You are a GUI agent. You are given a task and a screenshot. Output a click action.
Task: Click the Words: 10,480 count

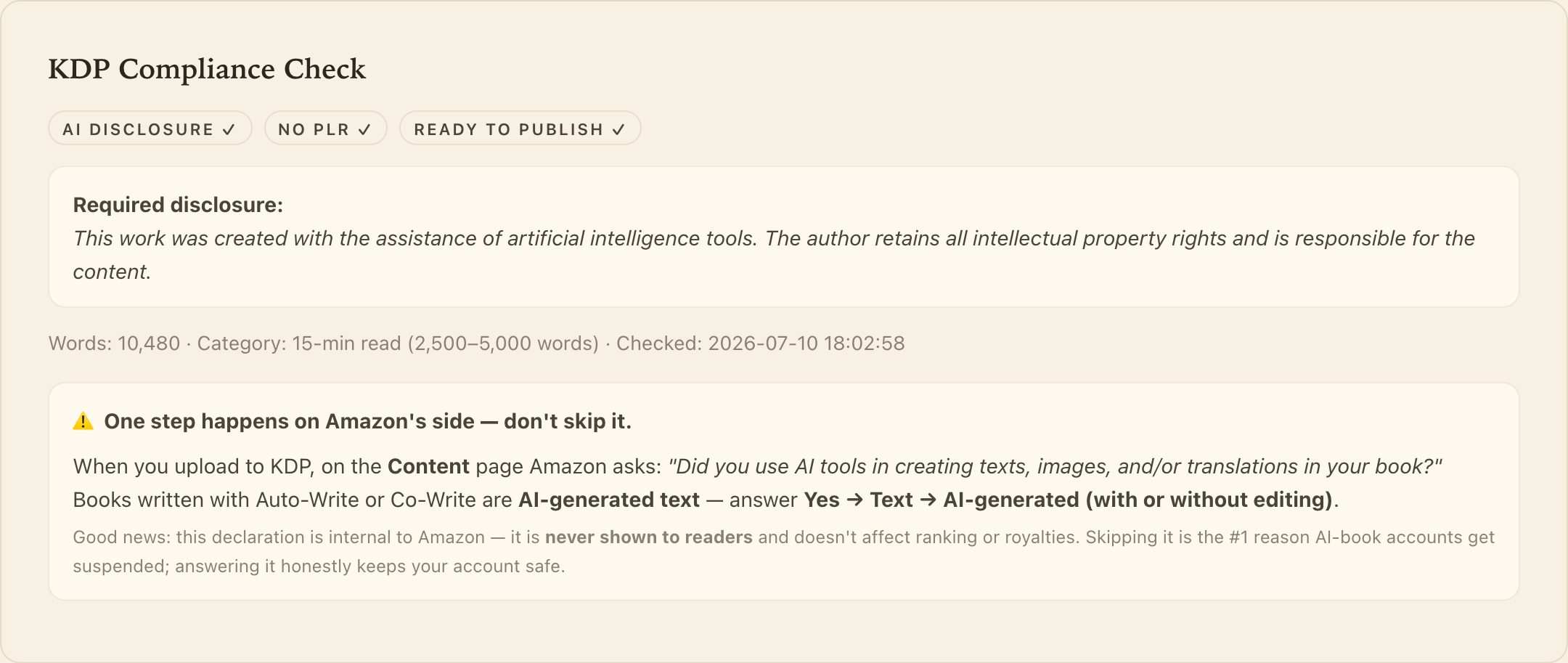pos(114,343)
